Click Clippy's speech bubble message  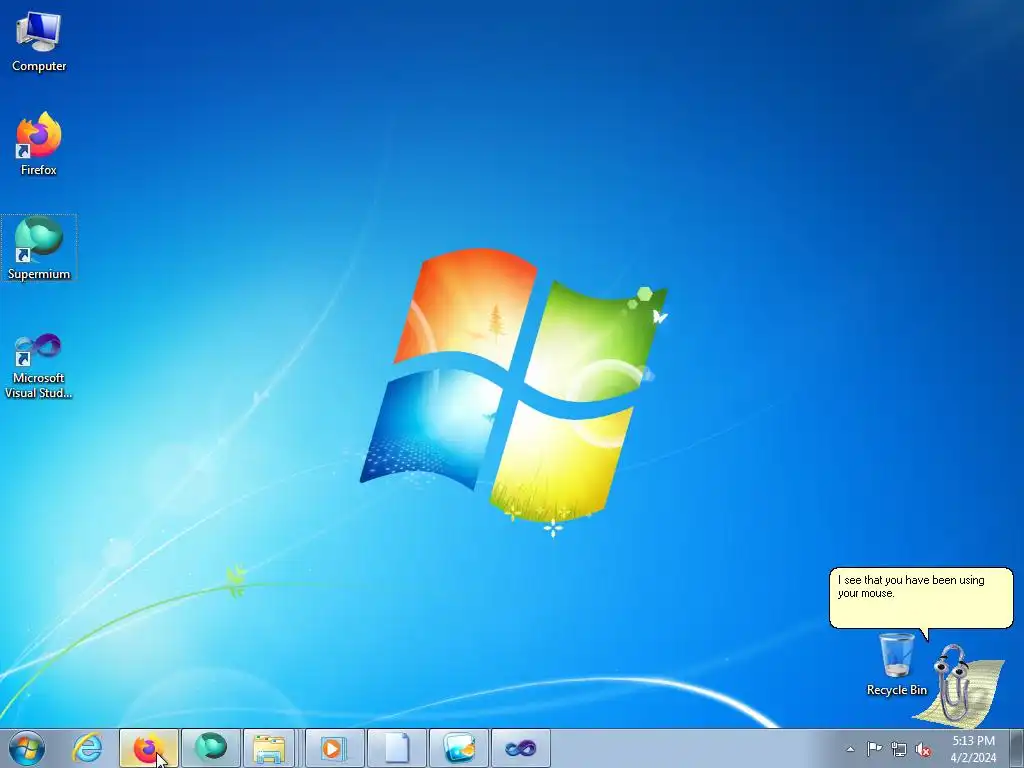(x=921, y=598)
